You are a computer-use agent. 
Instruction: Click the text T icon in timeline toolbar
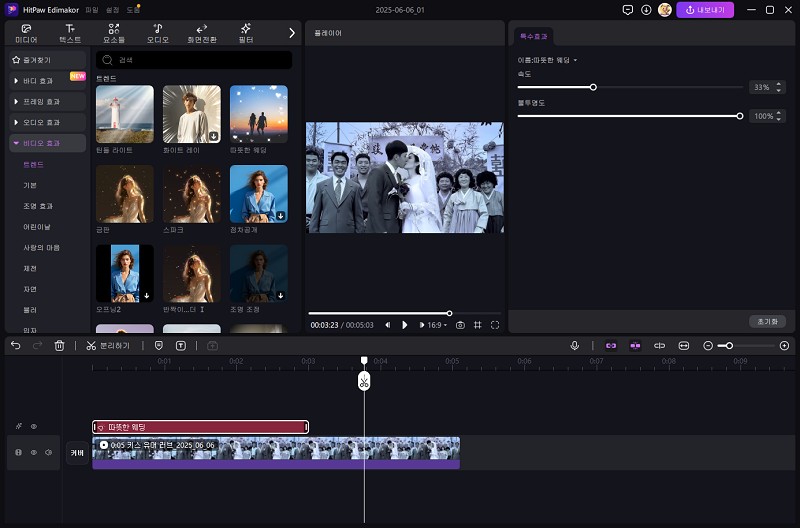(x=181, y=346)
